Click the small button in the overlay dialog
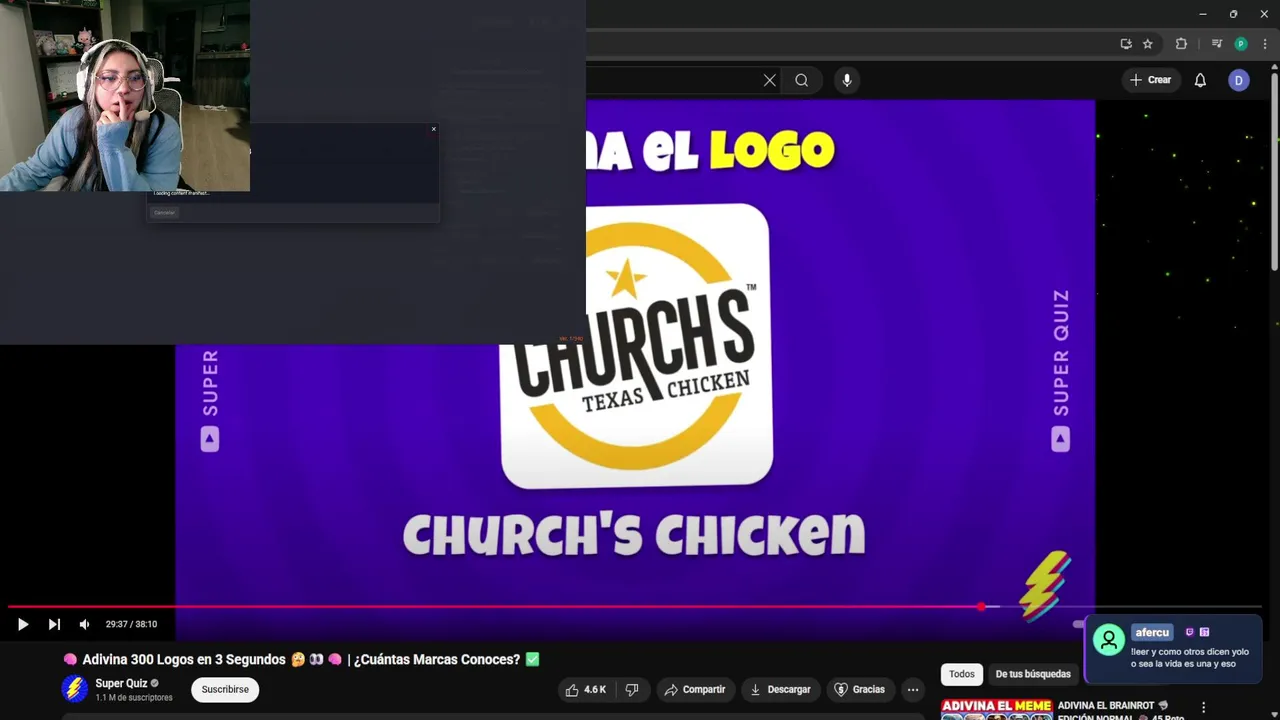The image size is (1280, 720). pos(164,212)
